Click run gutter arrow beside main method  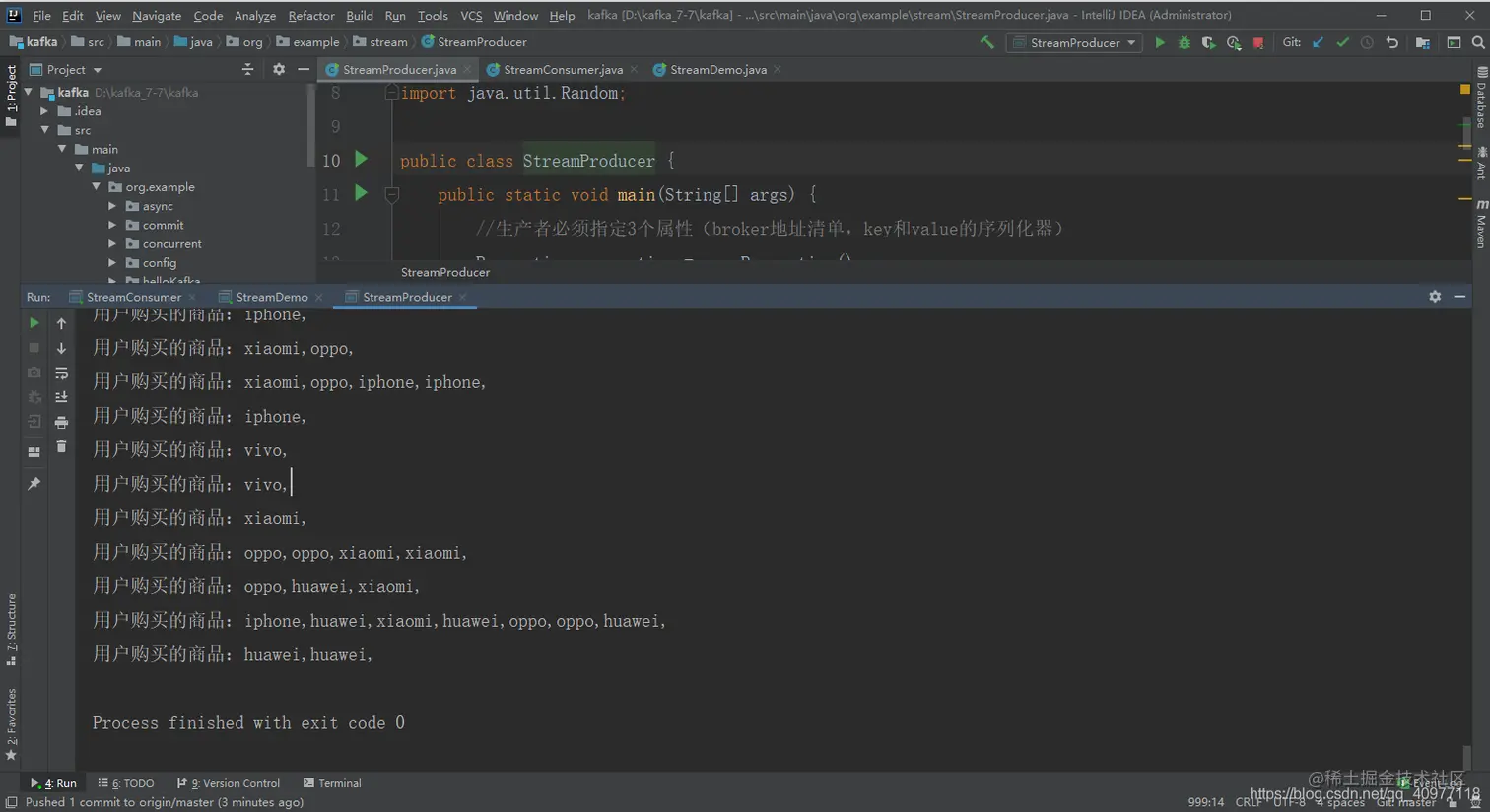361,193
